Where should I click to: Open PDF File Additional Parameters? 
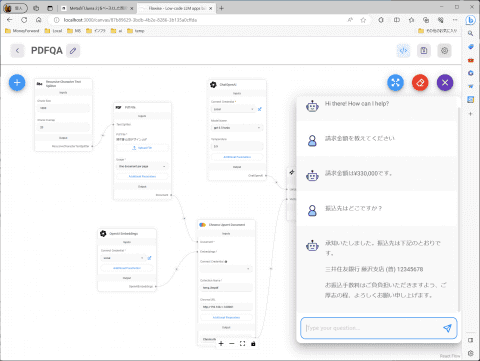coord(142,176)
